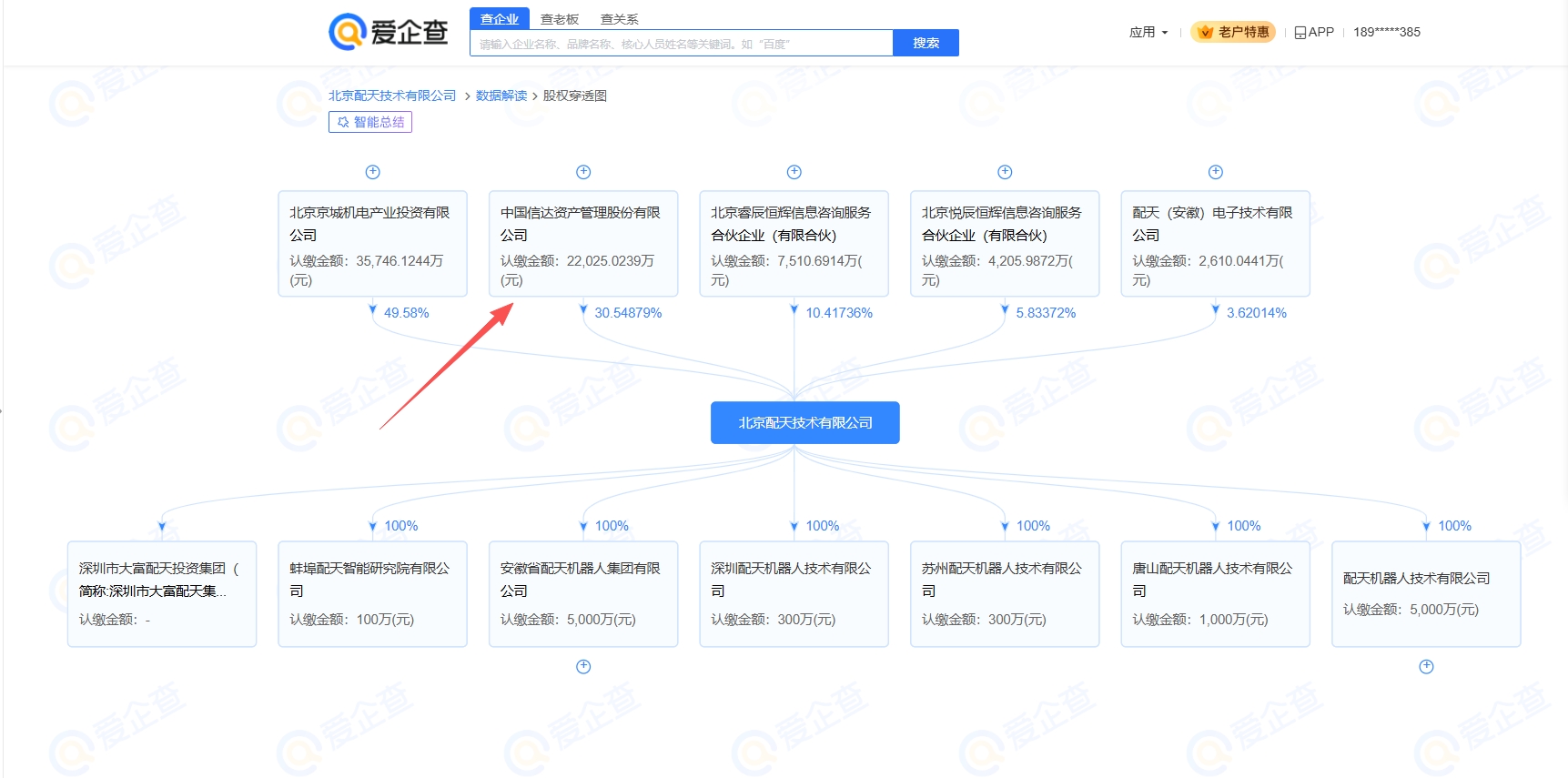The image size is (1568, 778).
Task: Switch to the 查老板 tab
Action: [x=560, y=19]
